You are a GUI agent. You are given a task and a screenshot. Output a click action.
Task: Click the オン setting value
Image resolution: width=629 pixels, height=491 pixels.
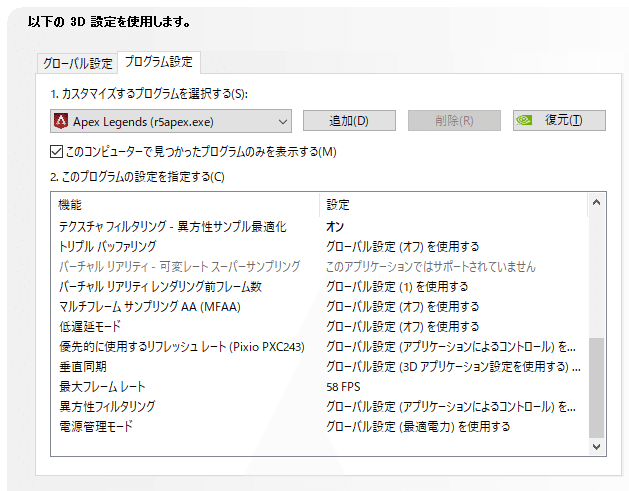click(335, 227)
